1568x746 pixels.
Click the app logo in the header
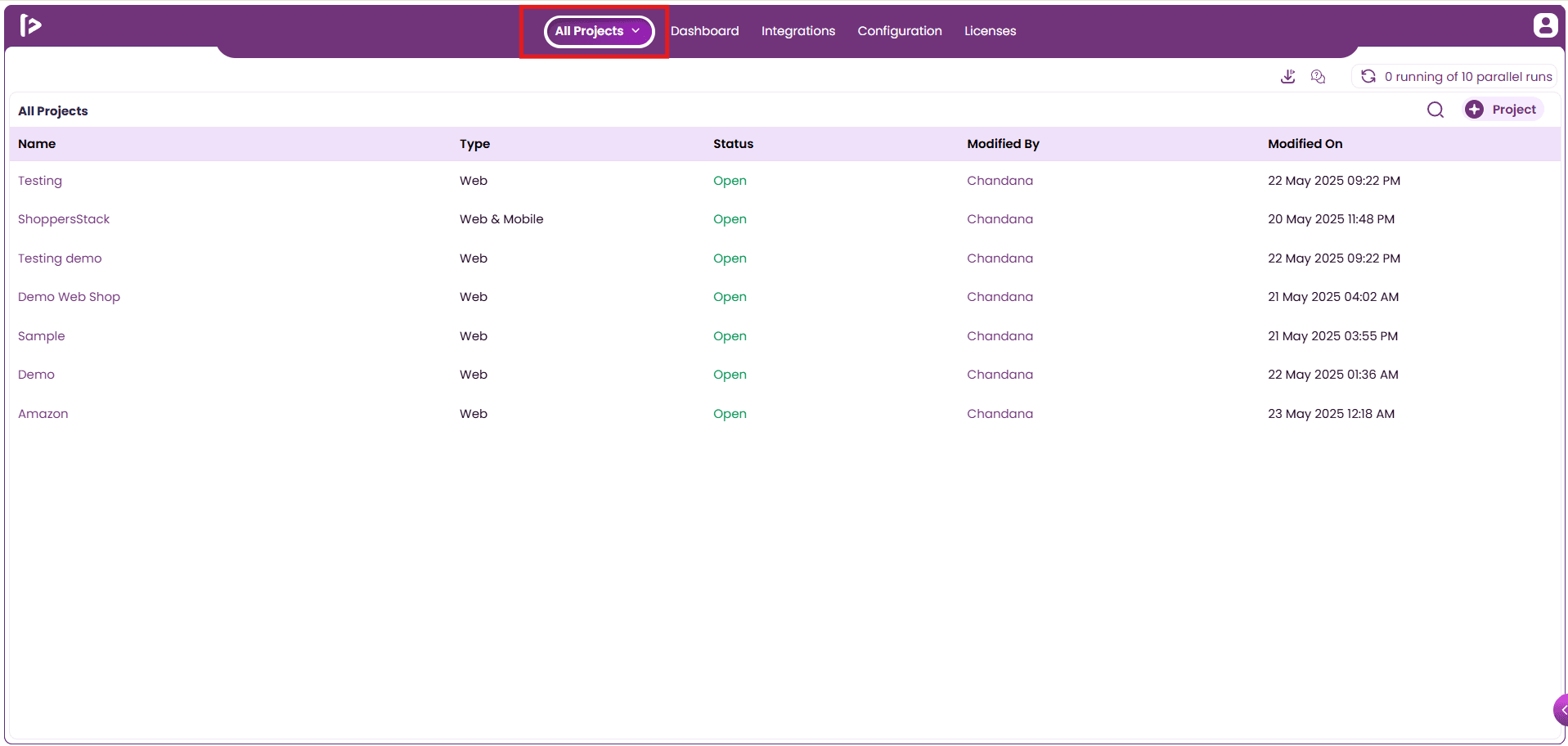30,25
